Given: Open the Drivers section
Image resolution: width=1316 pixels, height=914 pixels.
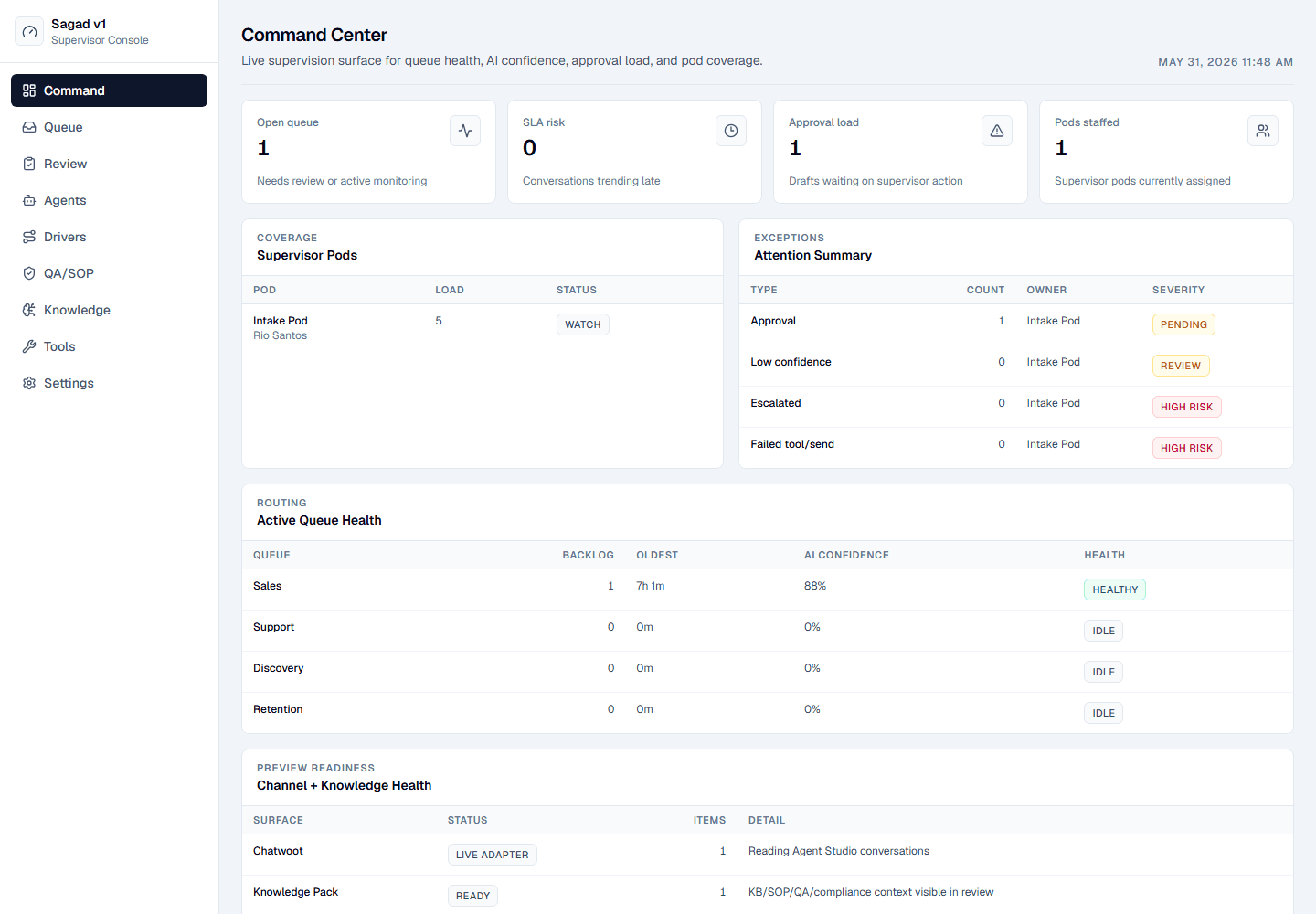Looking at the screenshot, I should pyautogui.click(x=109, y=237).
